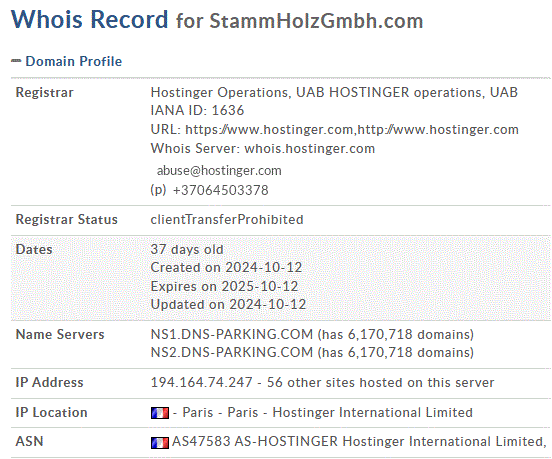
Task: Collapse the Domain Profile section
Action: (16, 61)
